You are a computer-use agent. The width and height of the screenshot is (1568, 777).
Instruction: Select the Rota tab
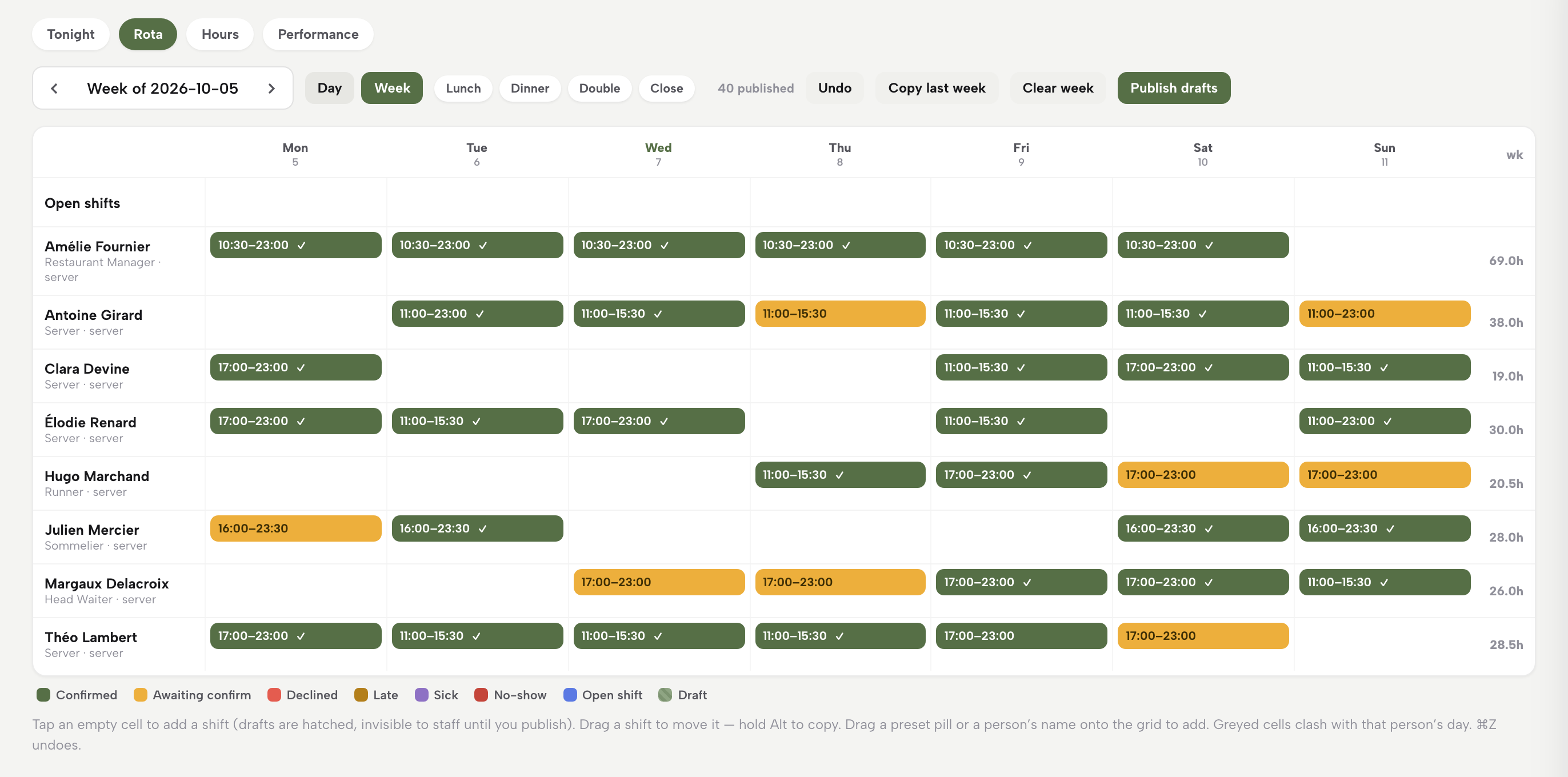148,34
